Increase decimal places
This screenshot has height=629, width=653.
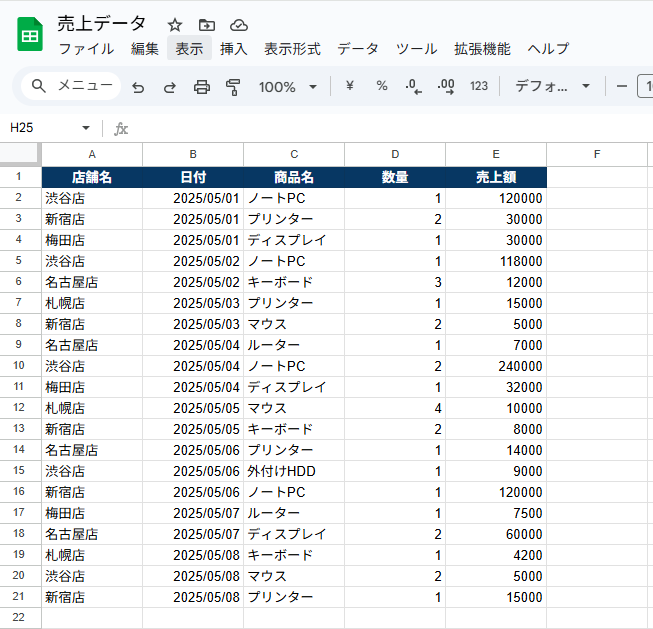click(446, 86)
